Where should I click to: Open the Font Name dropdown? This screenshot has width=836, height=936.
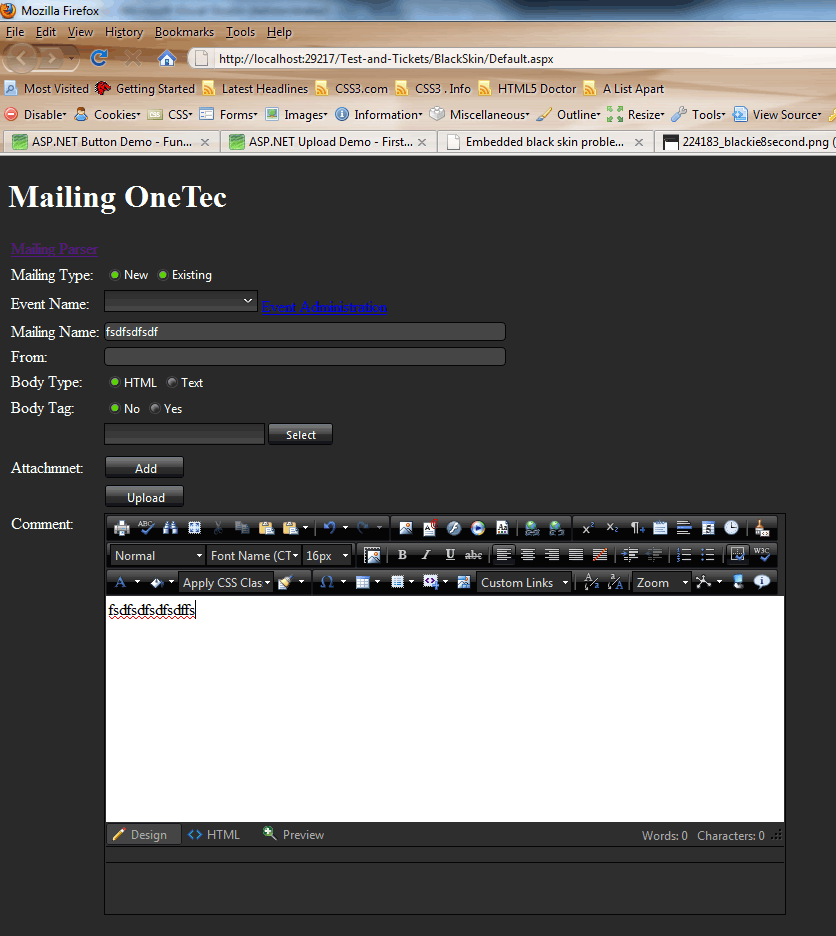(254, 556)
